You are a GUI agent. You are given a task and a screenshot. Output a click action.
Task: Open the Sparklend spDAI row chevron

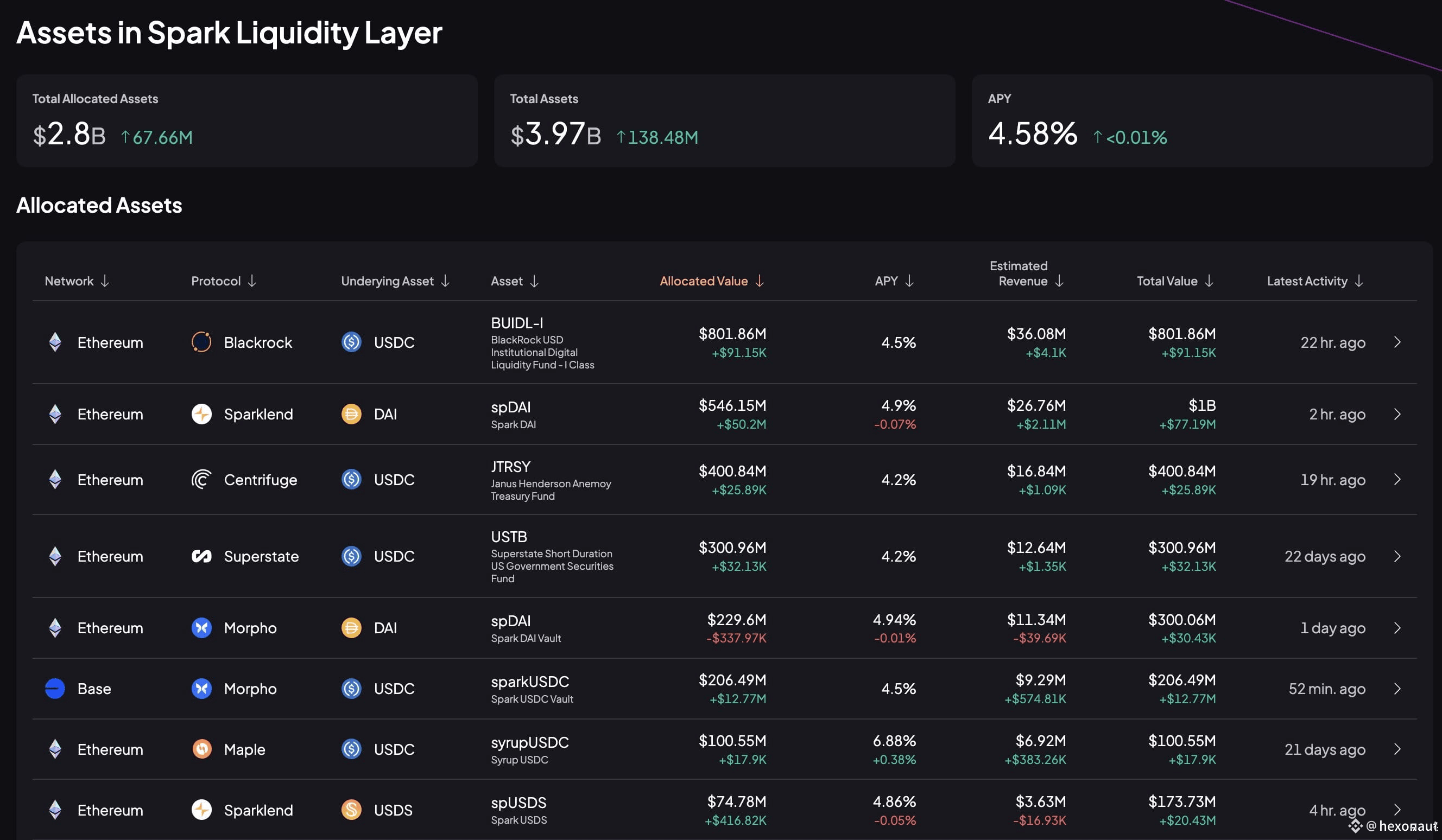click(x=1397, y=414)
